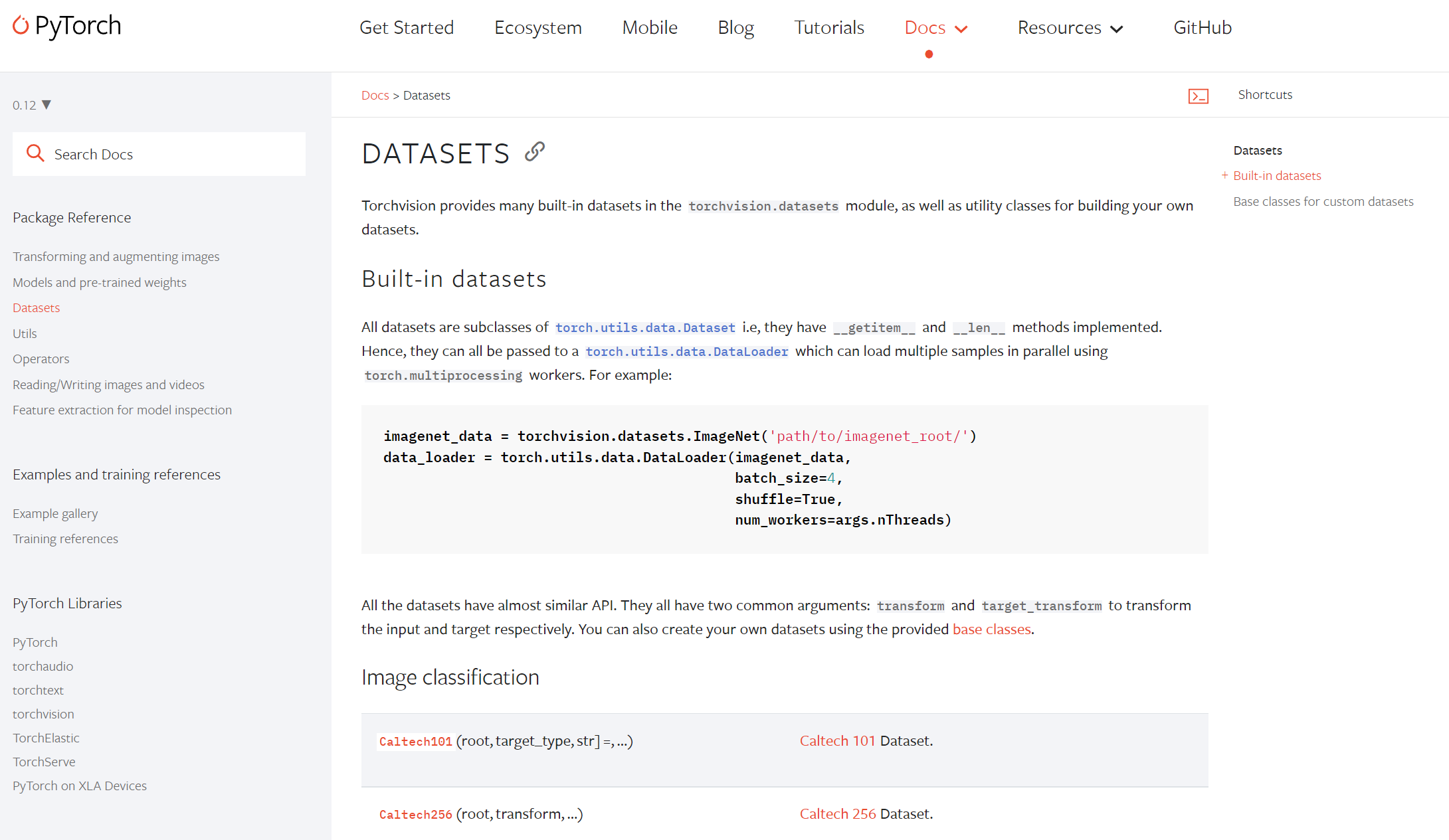This screenshot has height=840, width=1449.
Task: Open the TorchElastic library link
Action: 46,738
